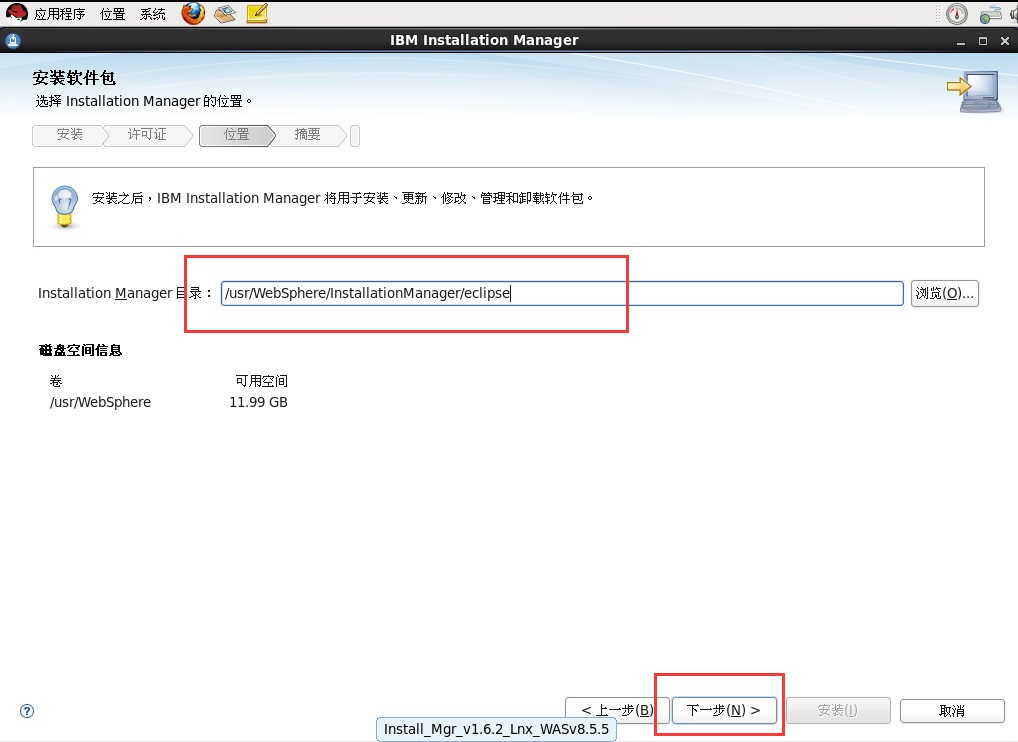
Task: Open the 应用程序 menu
Action: click(59, 14)
